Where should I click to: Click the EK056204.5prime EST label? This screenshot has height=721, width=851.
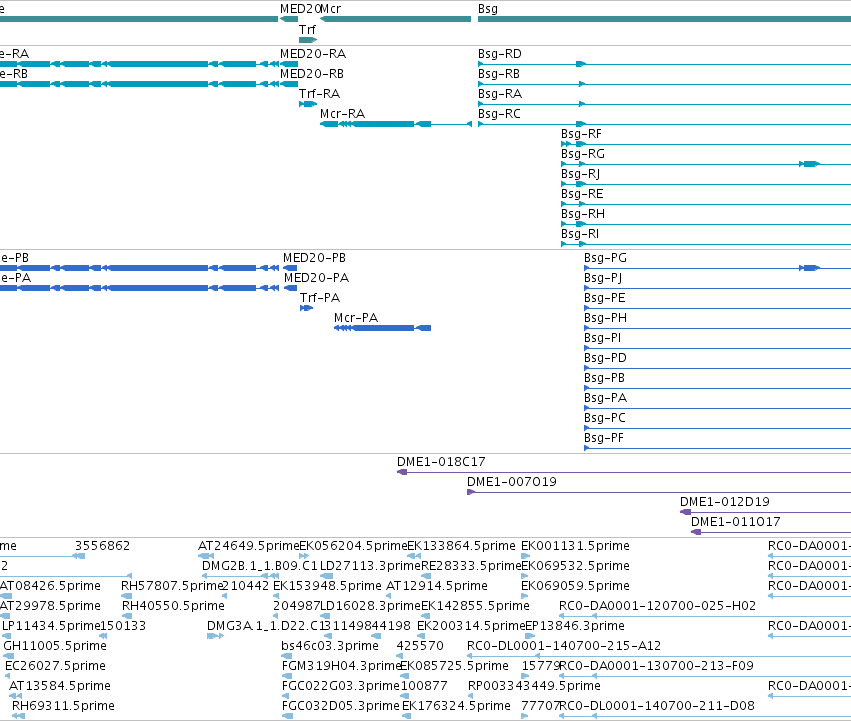tap(353, 546)
